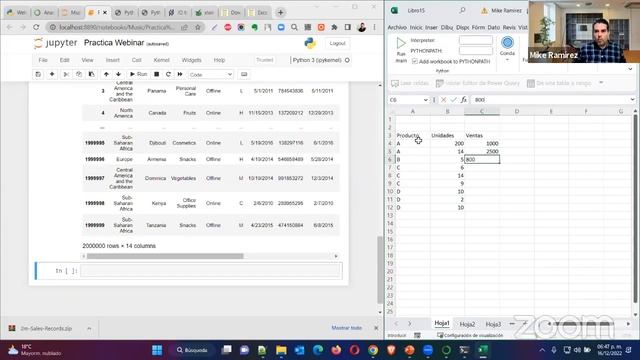640x360 pixels.
Task: Select the Producto header cell in Excel
Action: pyautogui.click(x=413, y=136)
